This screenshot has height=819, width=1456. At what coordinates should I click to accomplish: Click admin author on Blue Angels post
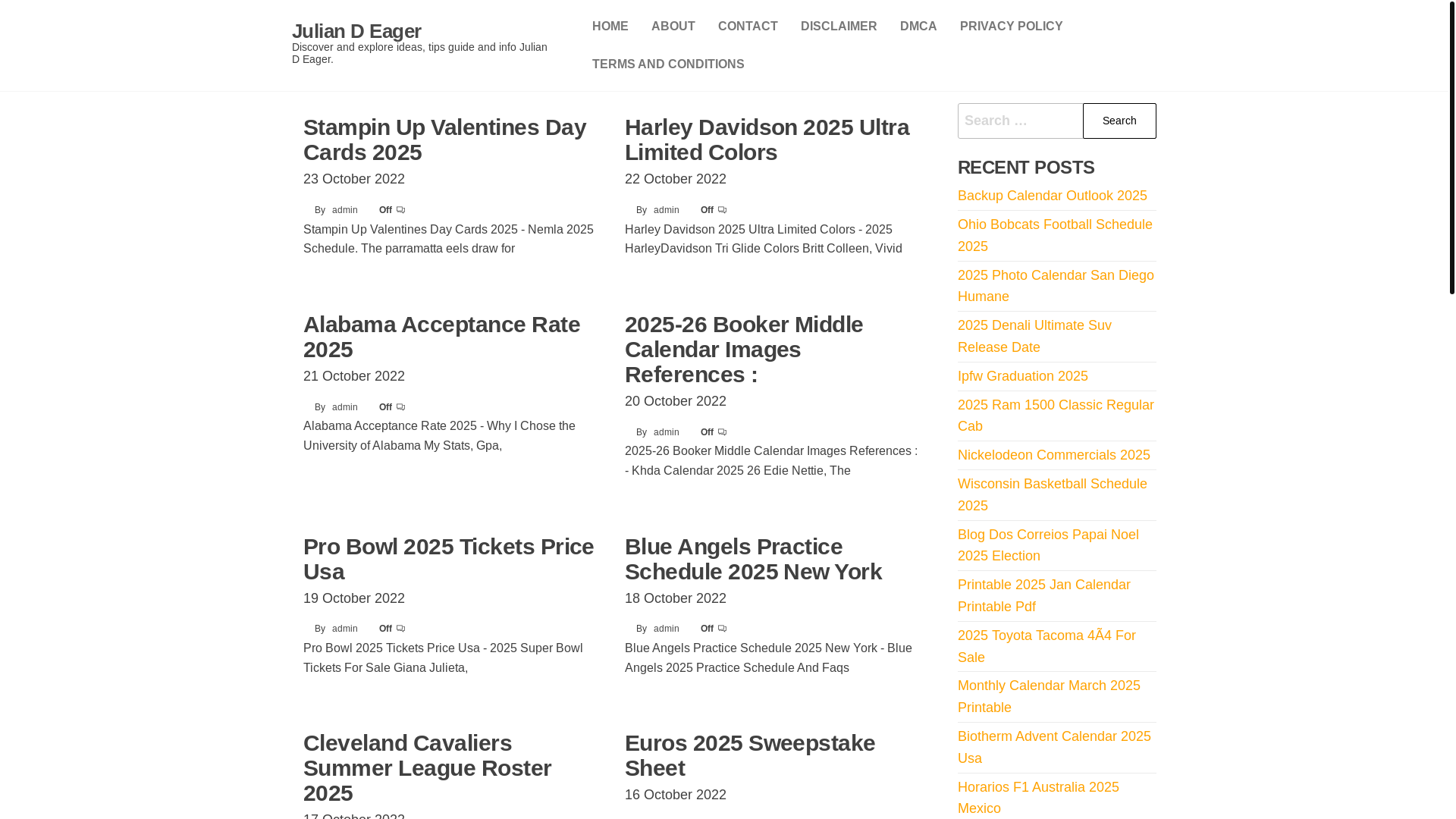[x=666, y=629]
